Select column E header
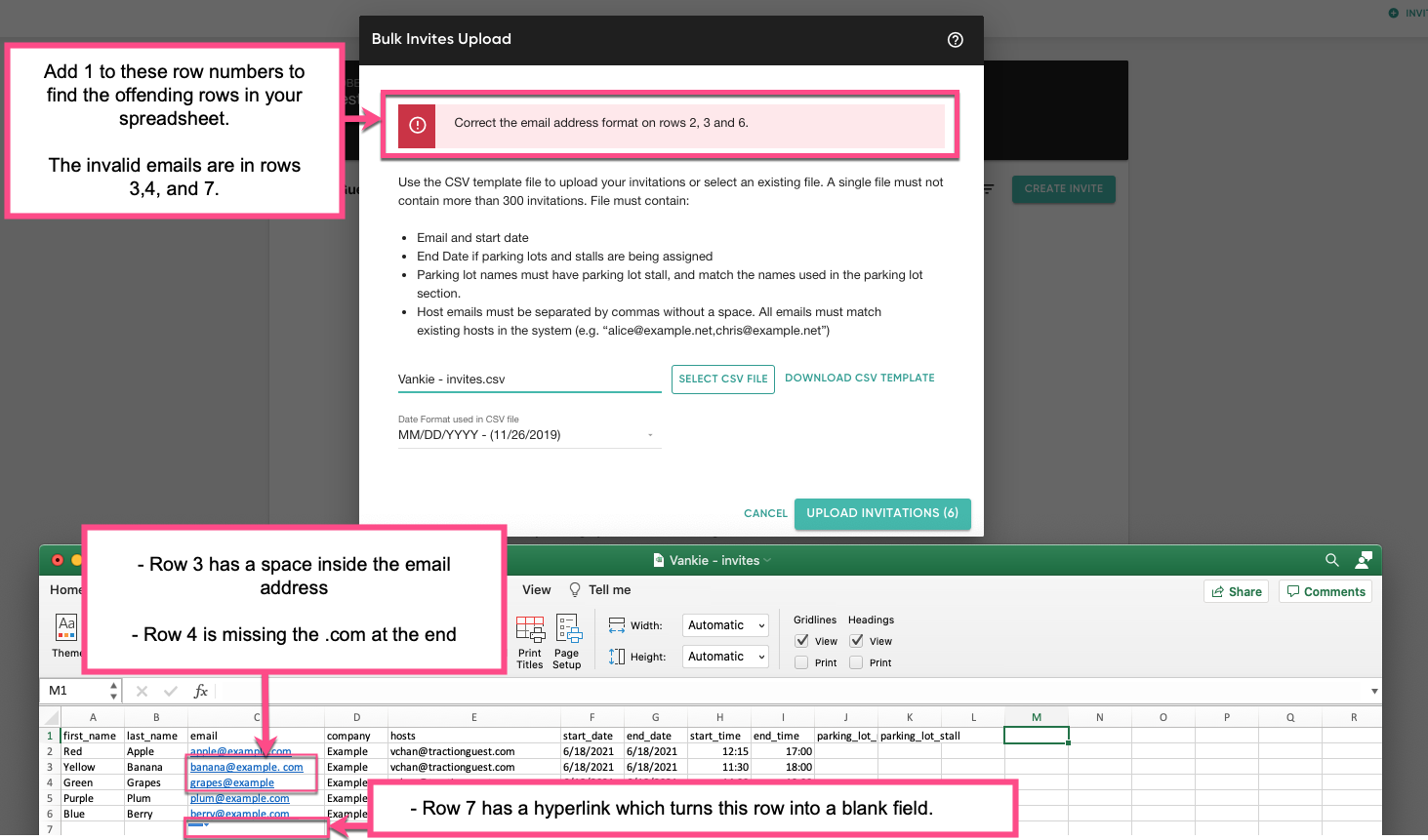1428x840 pixels. pyautogui.click(x=474, y=717)
